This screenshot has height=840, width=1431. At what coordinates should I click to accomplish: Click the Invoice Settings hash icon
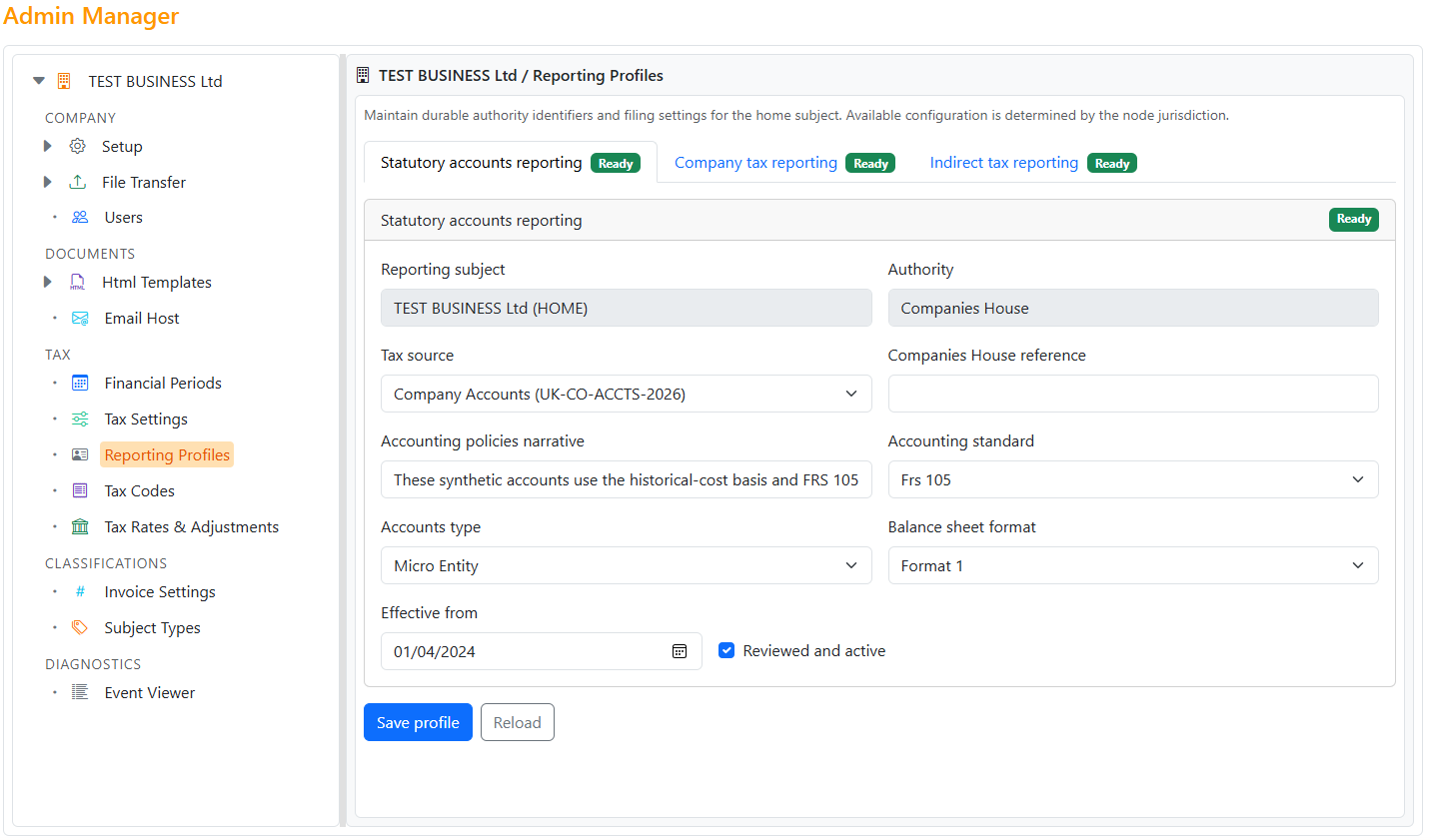(x=80, y=591)
